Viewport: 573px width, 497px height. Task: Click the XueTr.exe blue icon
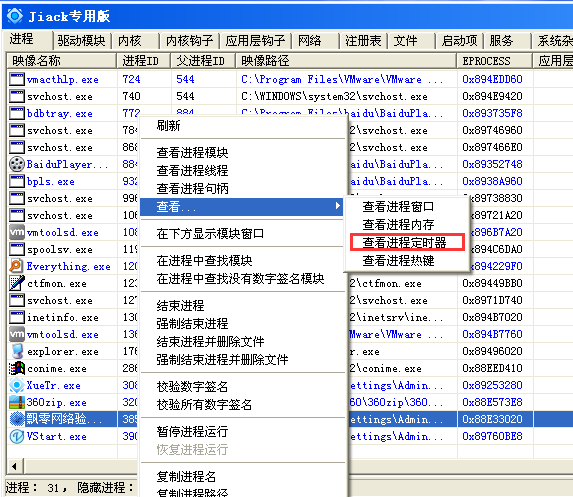tap(16, 385)
